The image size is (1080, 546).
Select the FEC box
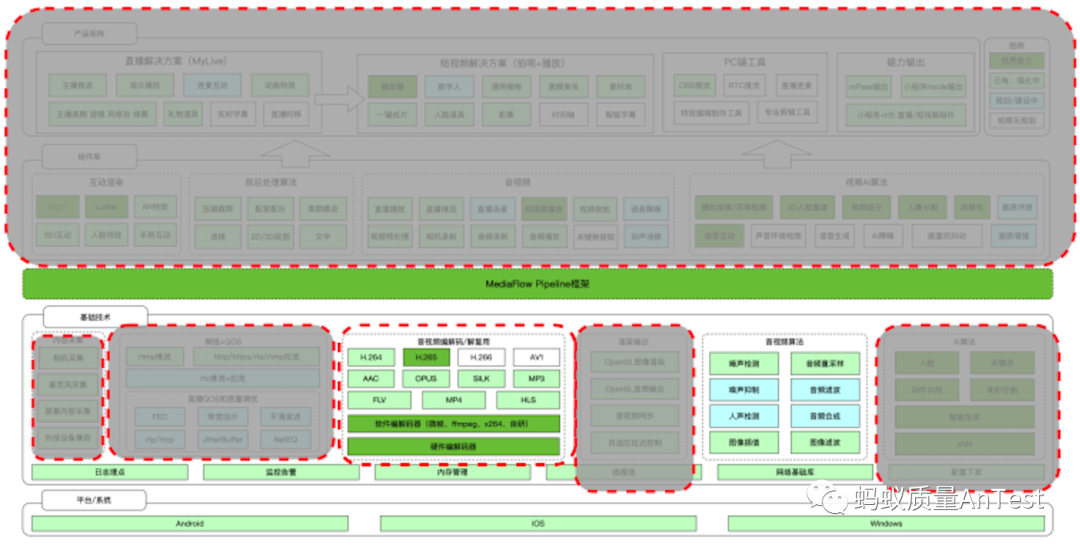pos(160,417)
